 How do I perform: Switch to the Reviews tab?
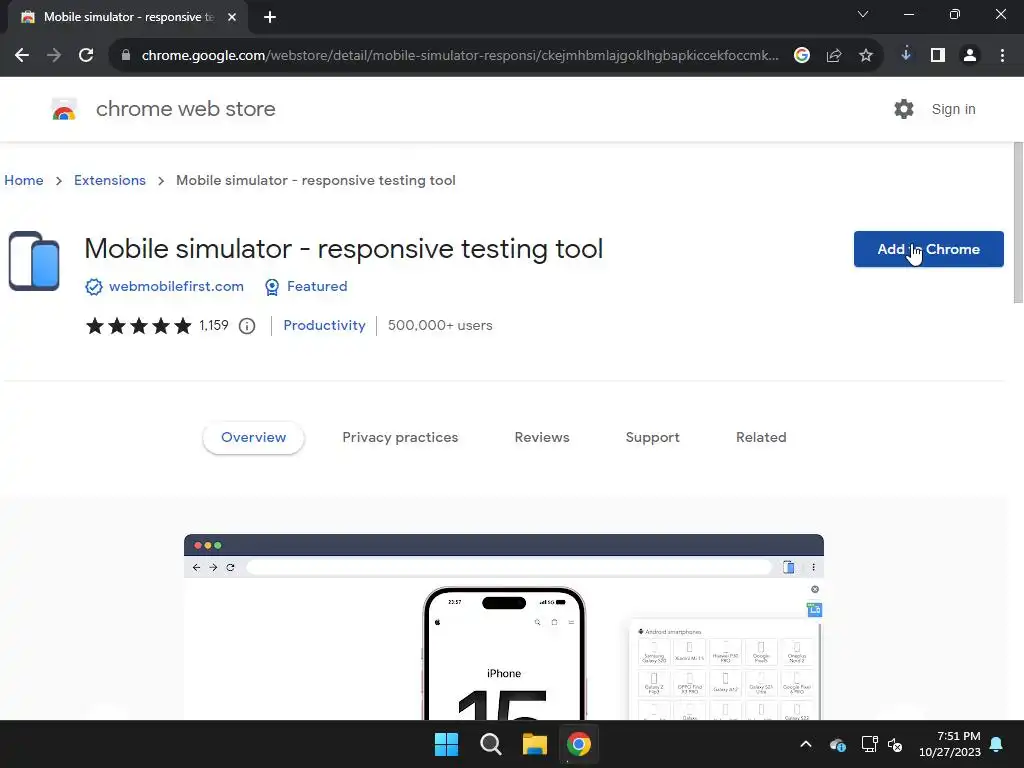(x=542, y=438)
